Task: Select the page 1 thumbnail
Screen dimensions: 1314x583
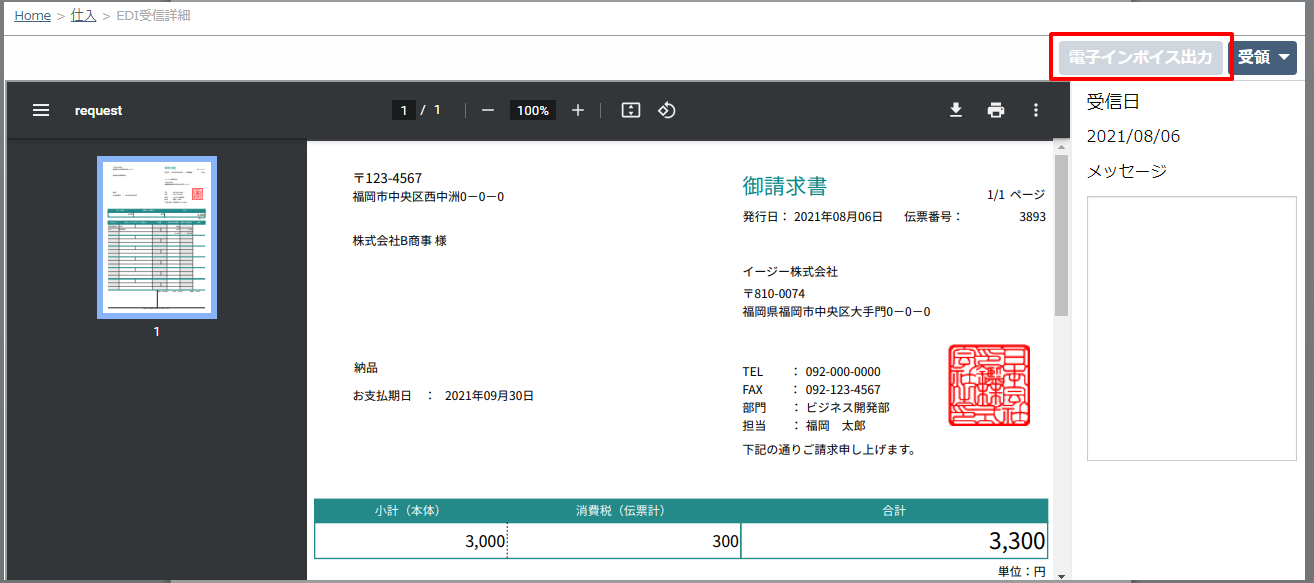Action: (157, 236)
